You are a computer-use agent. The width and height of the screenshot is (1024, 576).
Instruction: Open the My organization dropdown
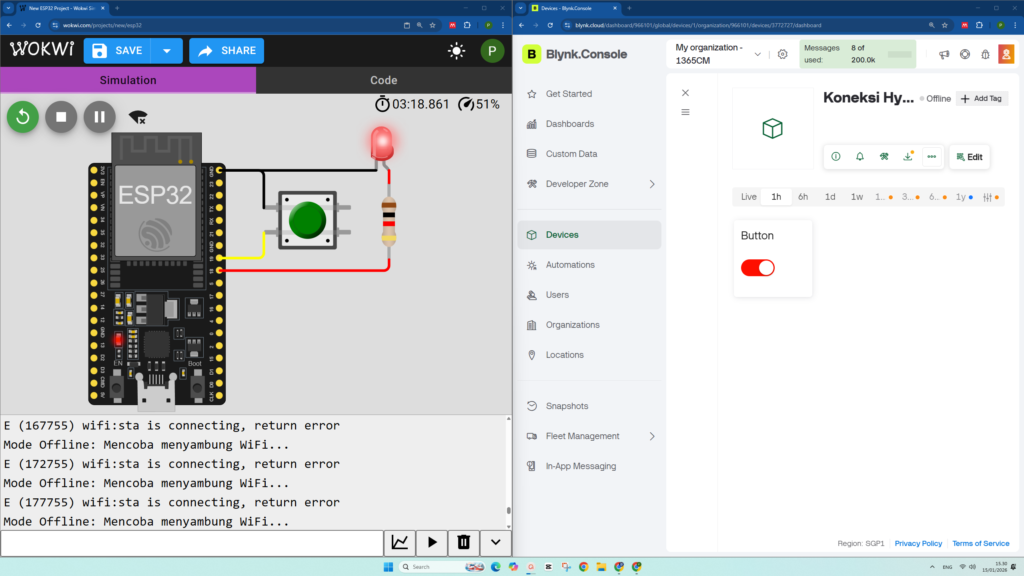click(718, 54)
